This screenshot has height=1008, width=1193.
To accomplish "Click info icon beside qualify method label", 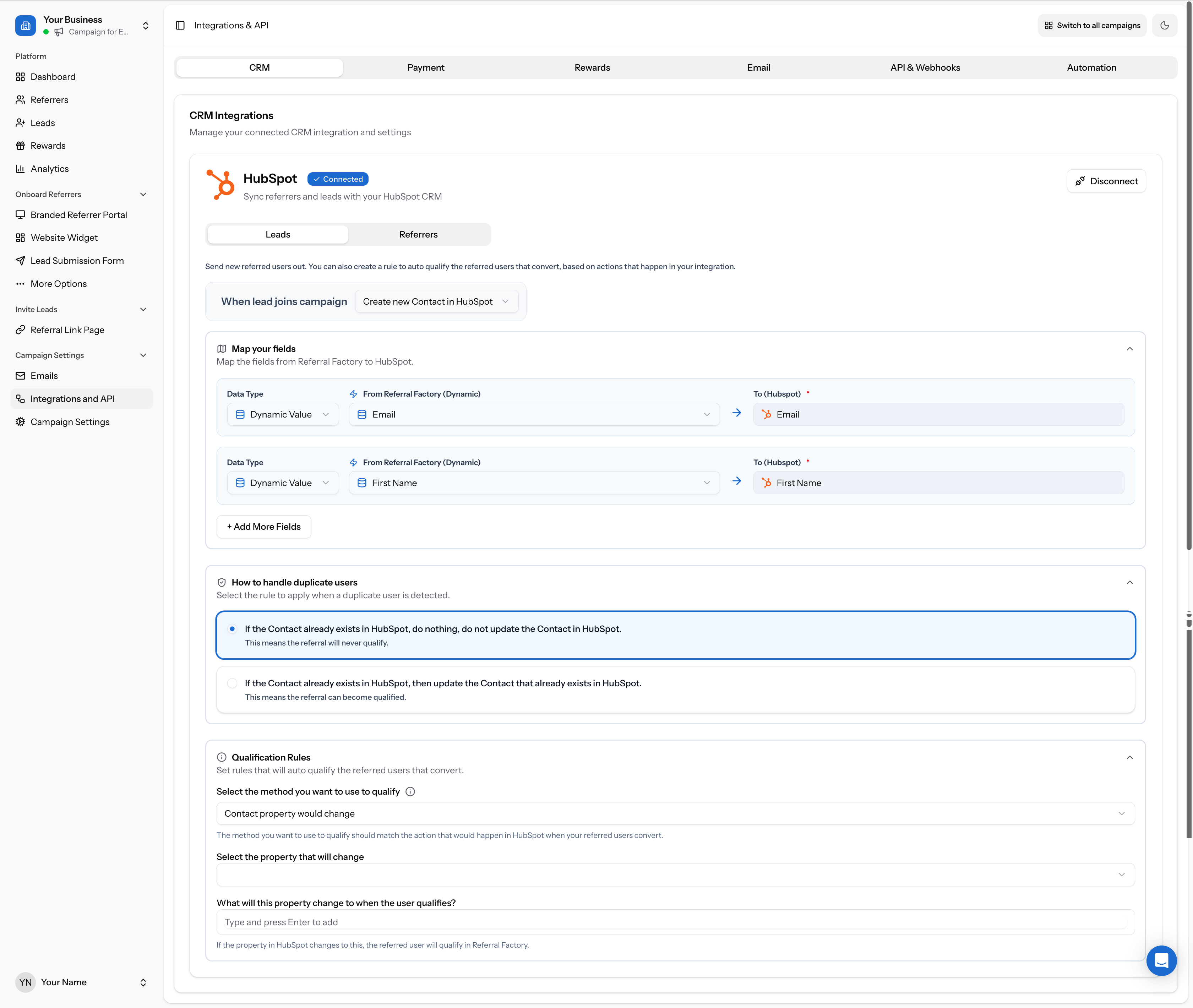I will pos(410,791).
